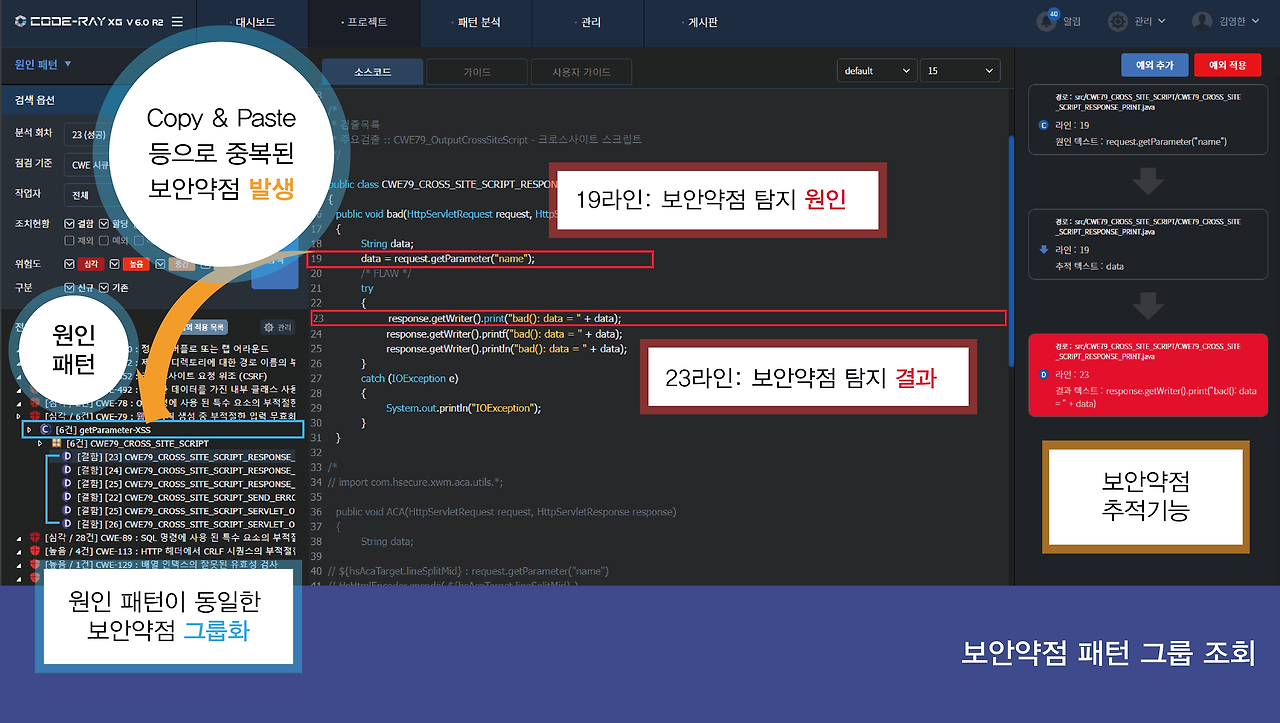Viewport: 1280px width, 723px height.
Task: Open the default theme dropdown
Action: pos(877,71)
